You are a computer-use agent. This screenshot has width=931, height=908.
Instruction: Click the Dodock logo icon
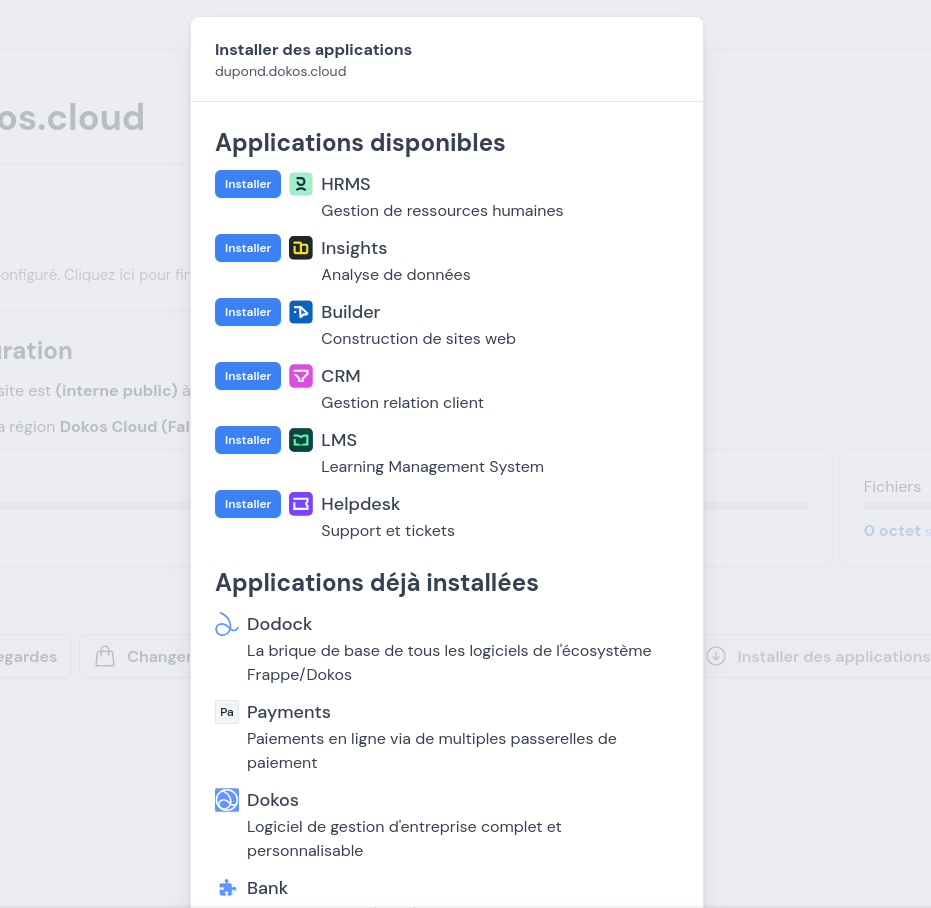click(227, 624)
